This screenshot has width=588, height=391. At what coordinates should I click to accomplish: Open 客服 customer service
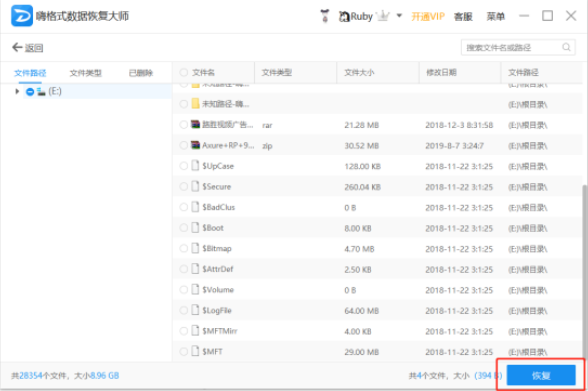pos(463,16)
